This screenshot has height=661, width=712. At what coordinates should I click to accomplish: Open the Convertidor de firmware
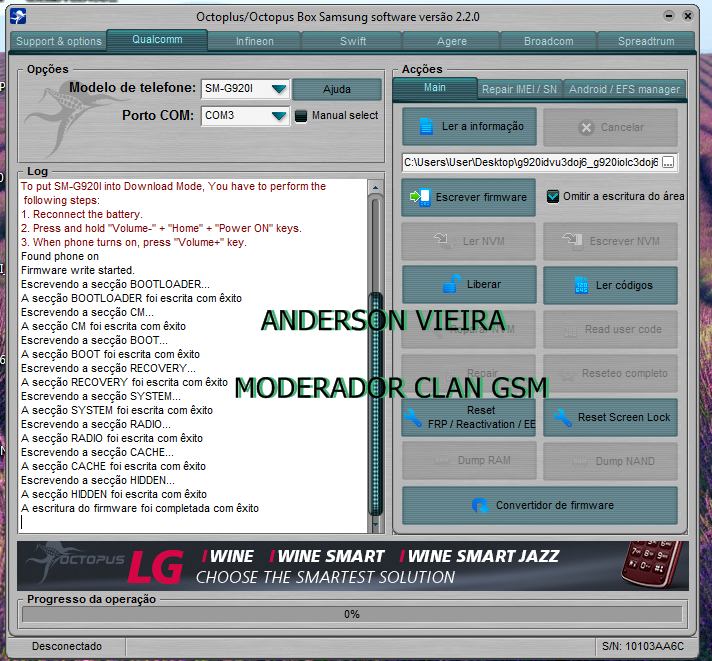540,506
